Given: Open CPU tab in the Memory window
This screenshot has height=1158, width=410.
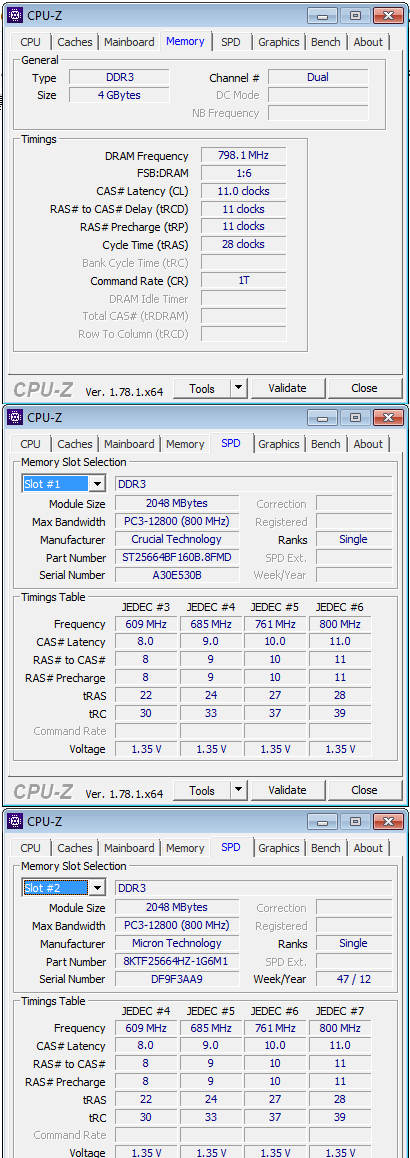Looking at the screenshot, I should pyautogui.click(x=30, y=42).
